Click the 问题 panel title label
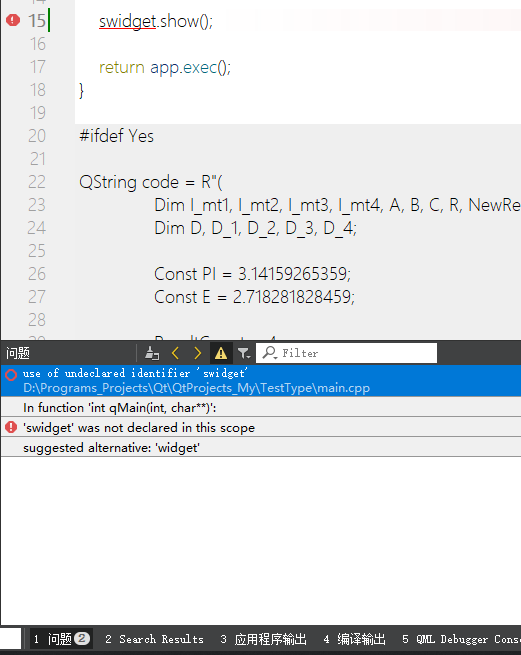This screenshot has height=655, width=521. [x=18, y=353]
